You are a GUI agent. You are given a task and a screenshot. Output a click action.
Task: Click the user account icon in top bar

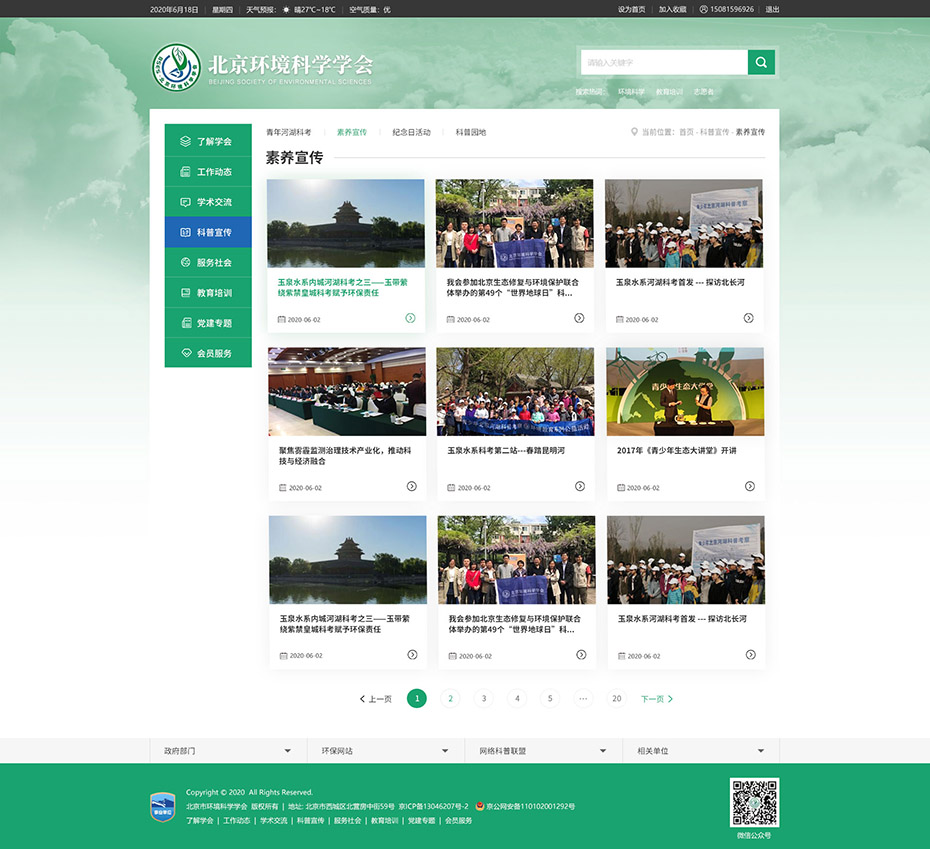704,9
